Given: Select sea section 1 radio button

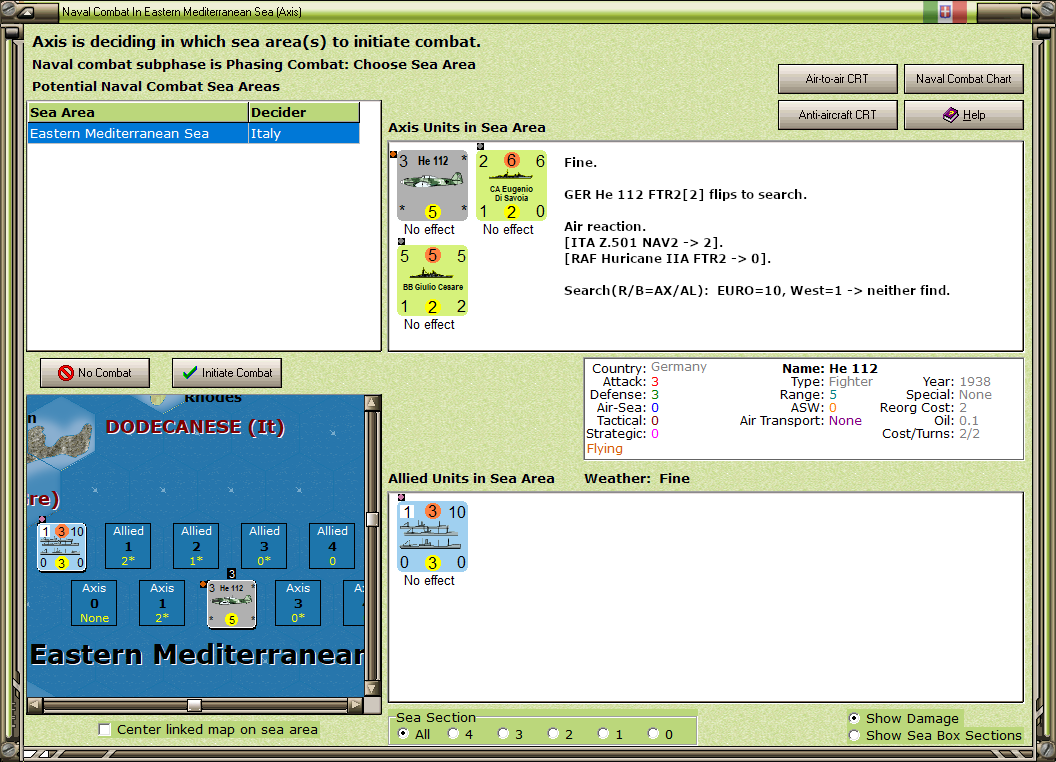Looking at the screenshot, I should tap(603, 734).
